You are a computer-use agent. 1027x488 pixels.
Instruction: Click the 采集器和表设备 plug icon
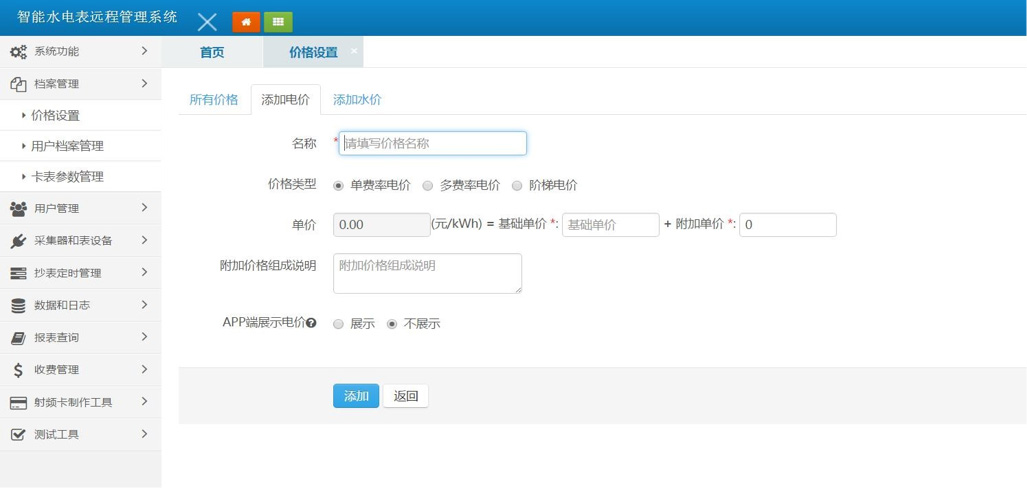[18, 241]
